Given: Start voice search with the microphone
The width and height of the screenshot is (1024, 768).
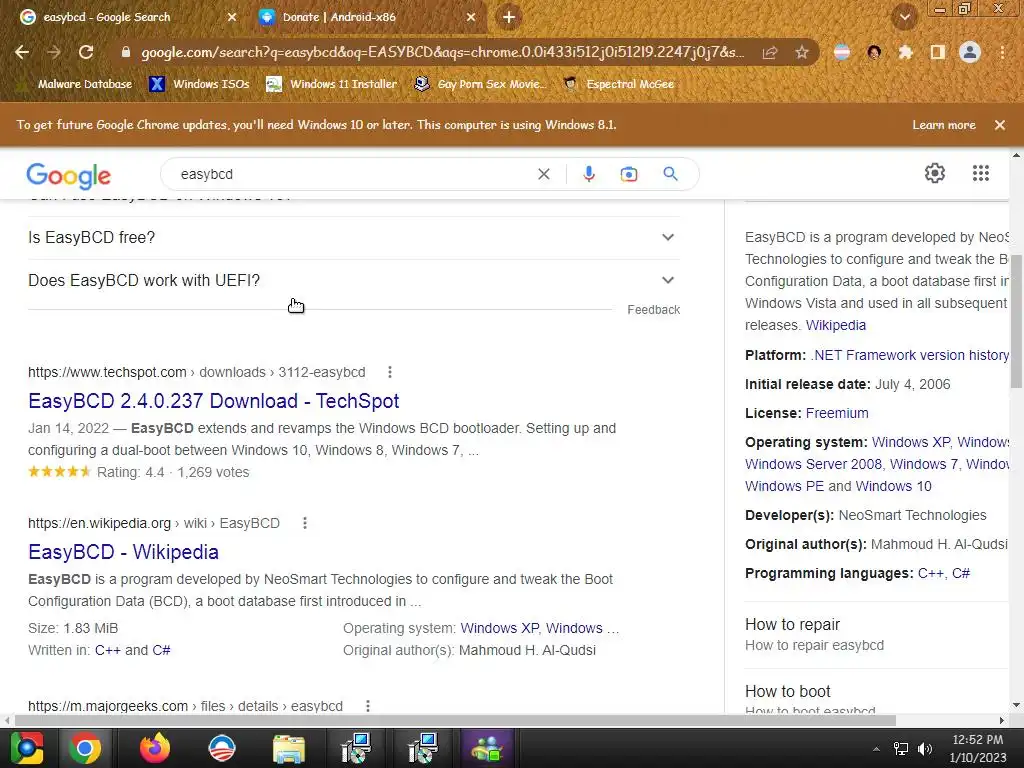Looking at the screenshot, I should click(x=588, y=174).
